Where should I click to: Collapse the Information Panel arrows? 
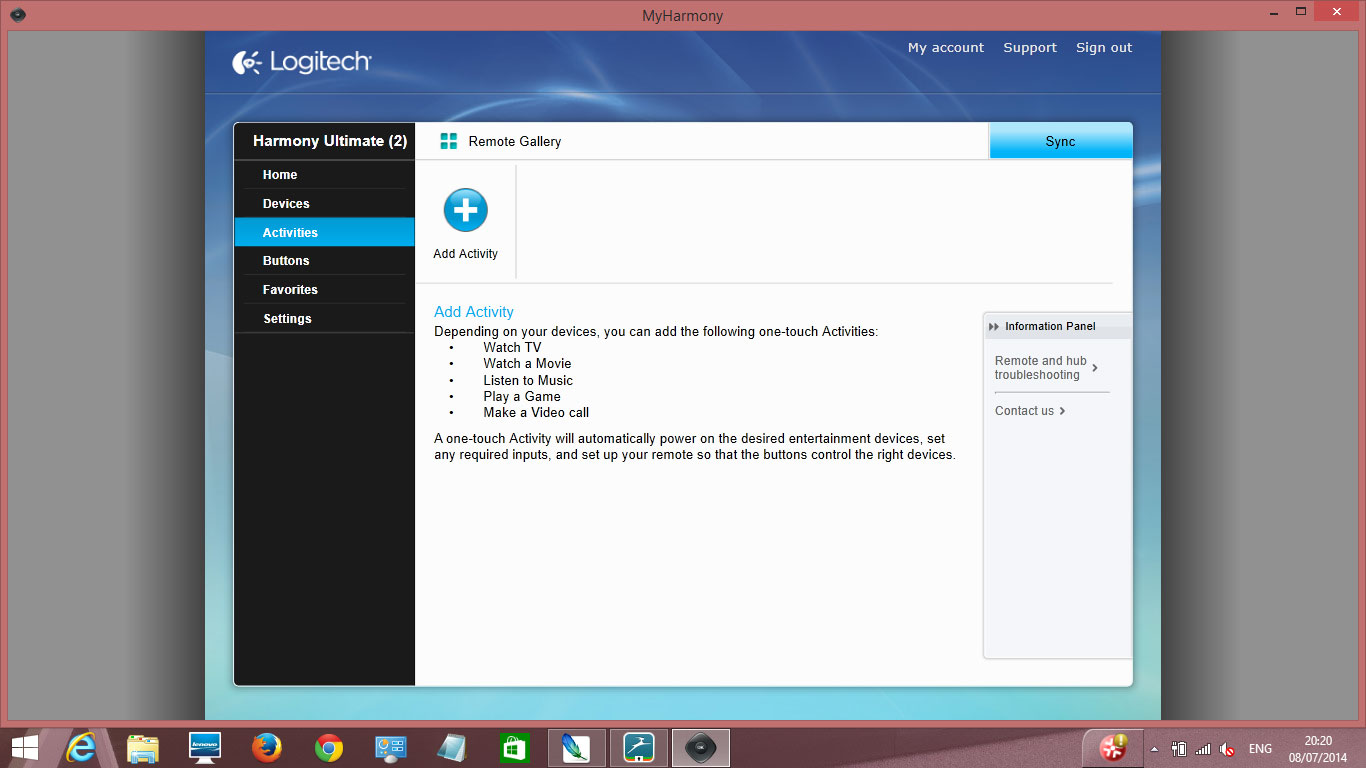pos(994,326)
